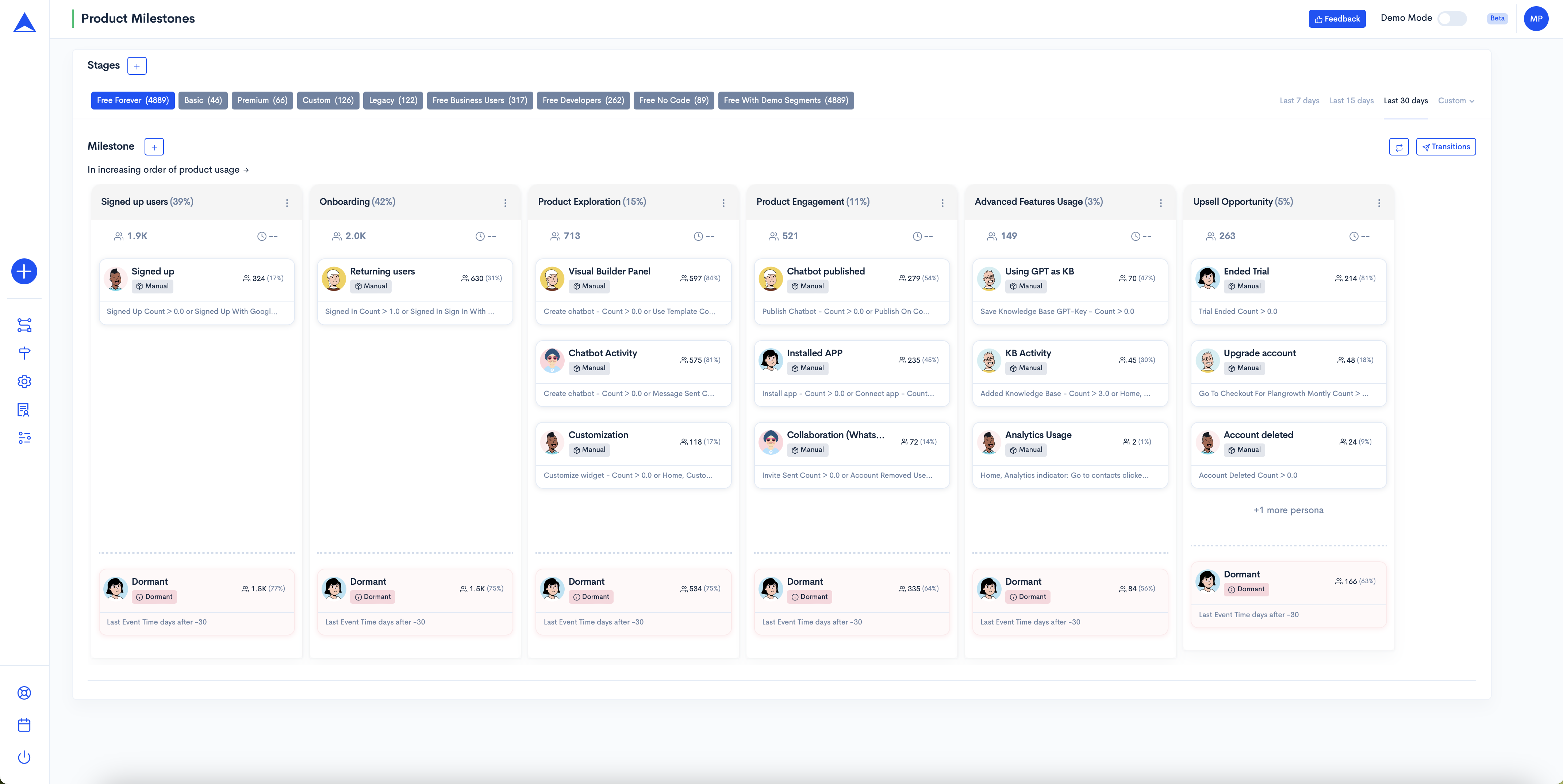Expand the +1 more persona link
The width and height of the screenshot is (1563, 784).
(x=1288, y=510)
